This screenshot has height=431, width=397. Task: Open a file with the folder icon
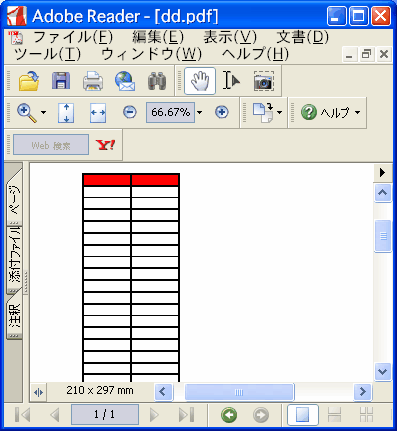tap(29, 81)
